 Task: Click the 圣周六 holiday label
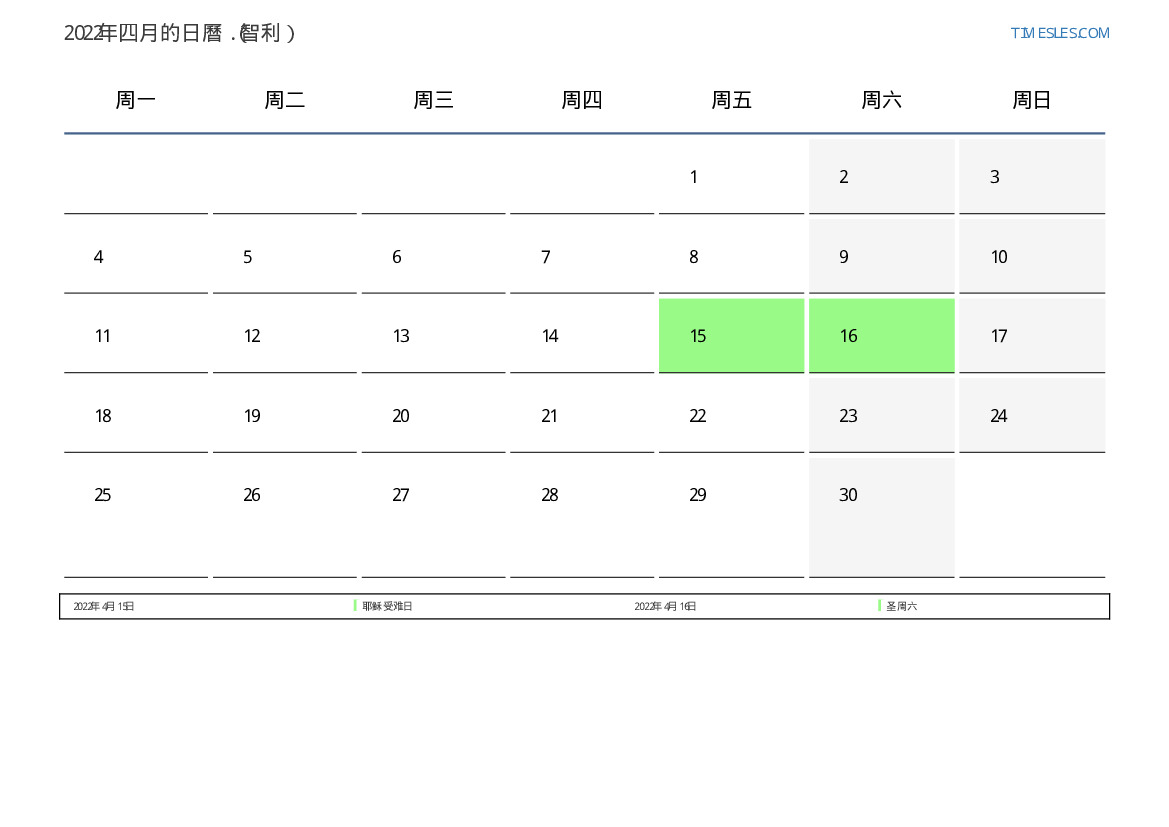pyautogui.click(x=901, y=607)
